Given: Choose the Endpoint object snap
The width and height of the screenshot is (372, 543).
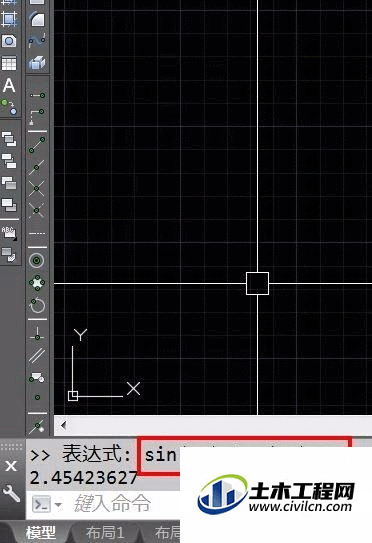Looking at the screenshot, I should [x=37, y=145].
